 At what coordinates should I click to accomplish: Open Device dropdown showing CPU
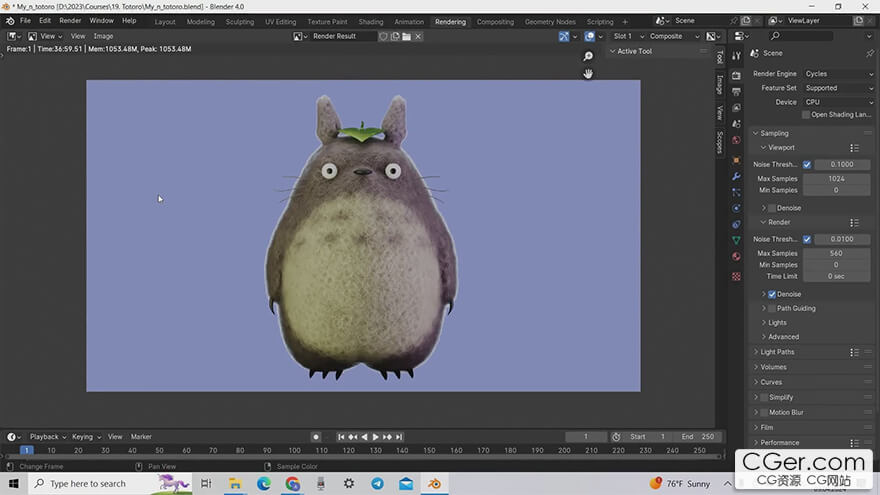coord(838,102)
